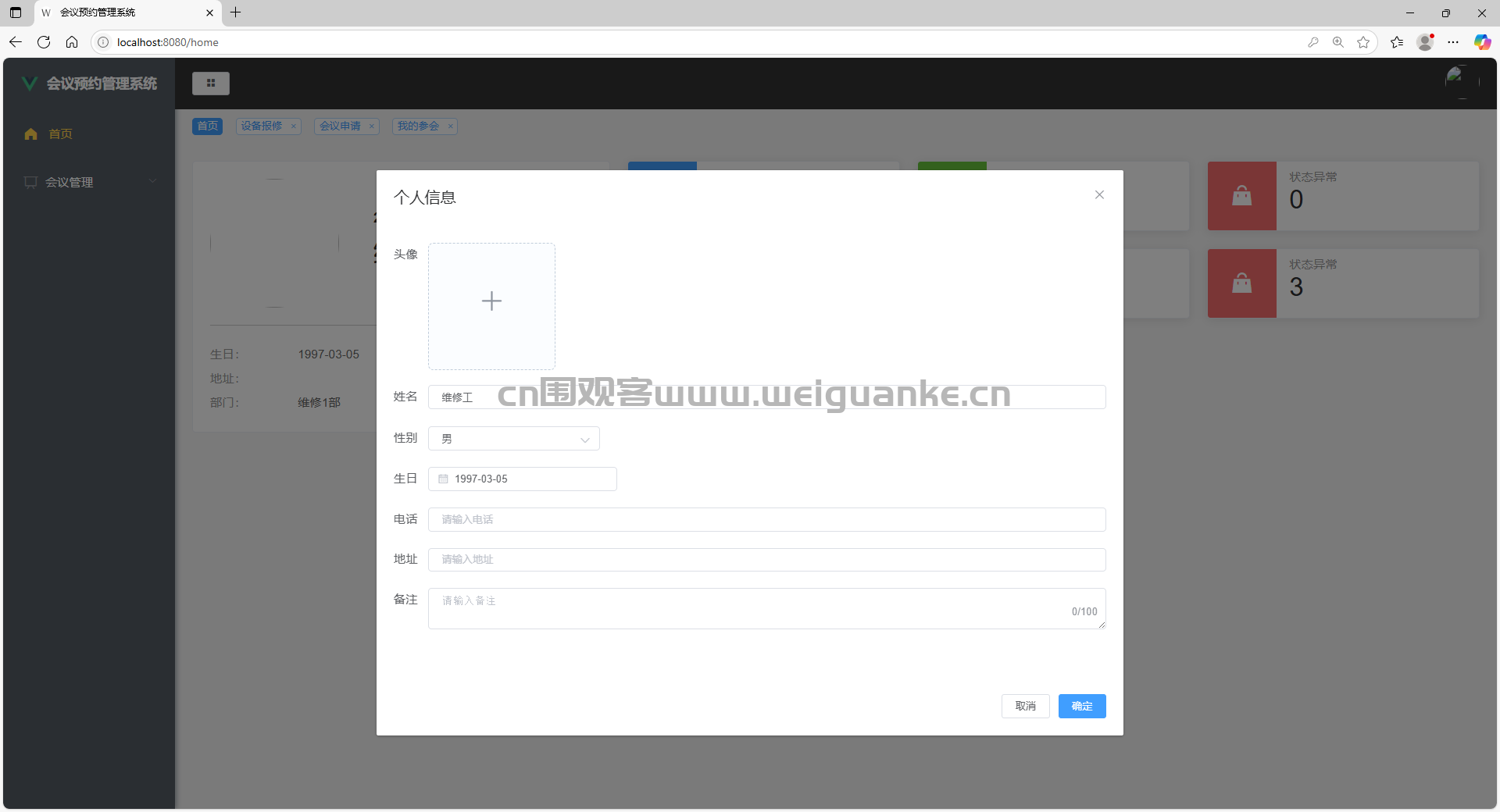Viewport: 1500px width, 812px height.
Task: Focus the 电话 phone input
Action: (766, 519)
